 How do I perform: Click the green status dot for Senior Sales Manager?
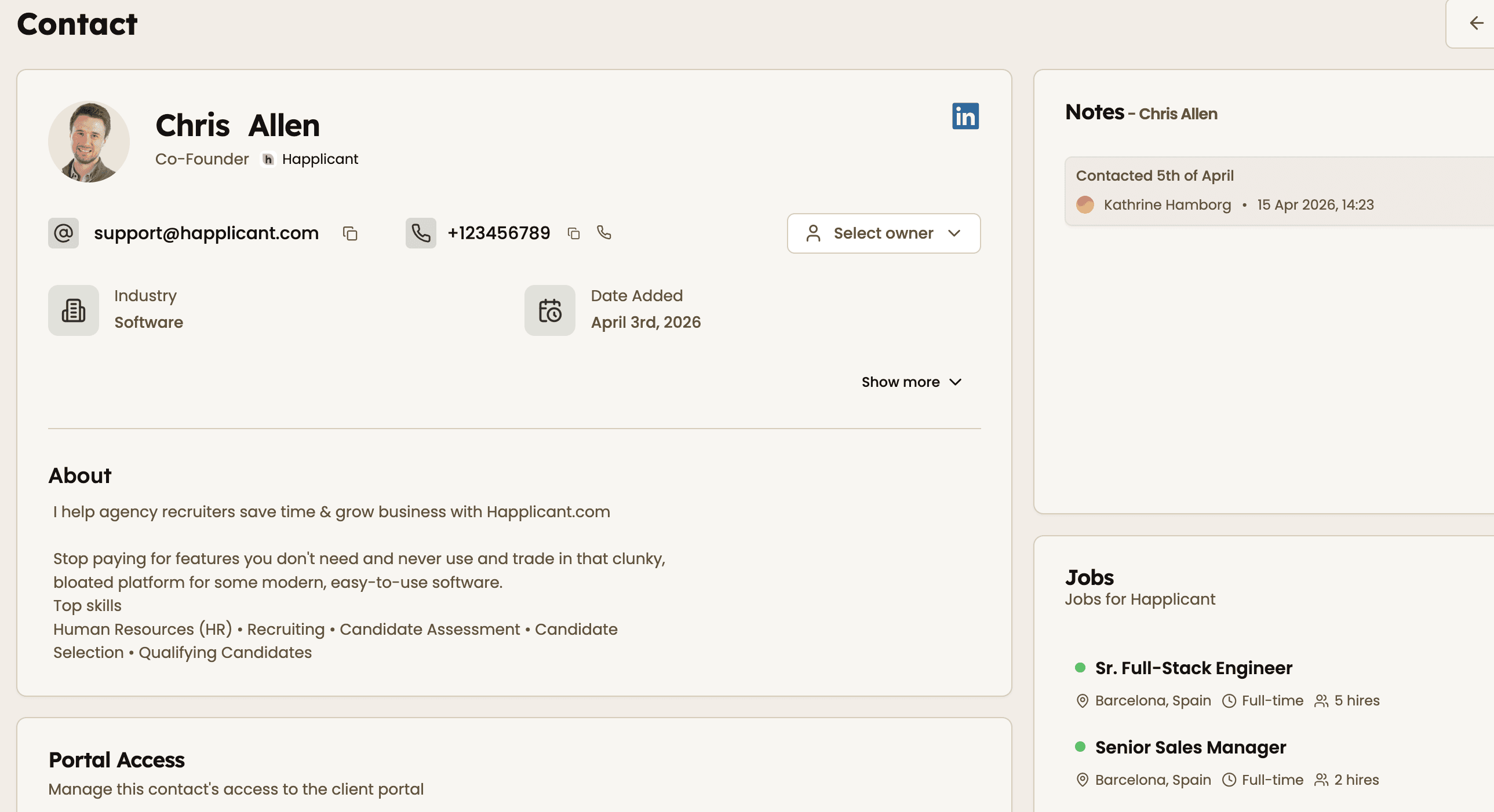point(1080,747)
